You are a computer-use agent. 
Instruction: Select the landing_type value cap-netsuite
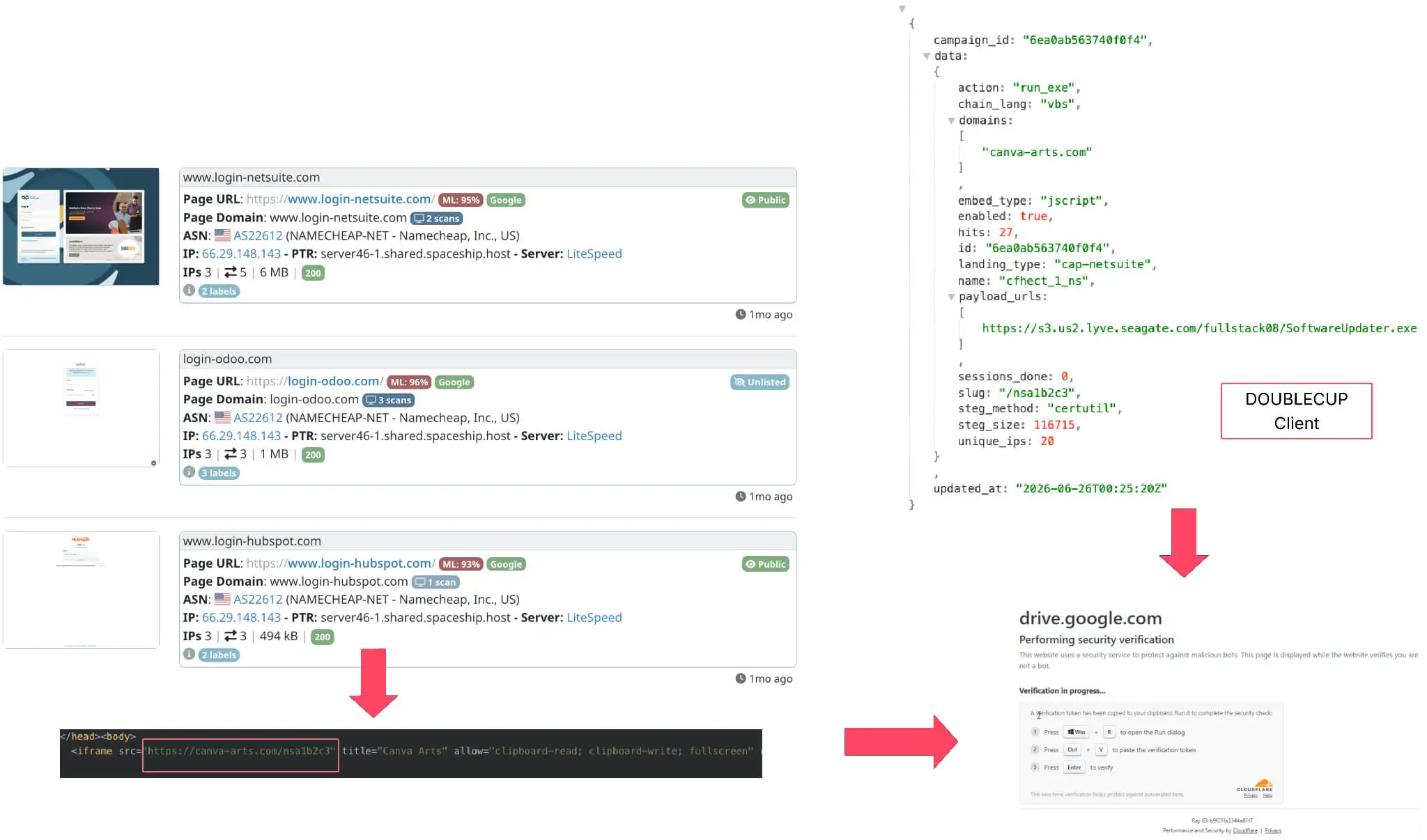1102,264
